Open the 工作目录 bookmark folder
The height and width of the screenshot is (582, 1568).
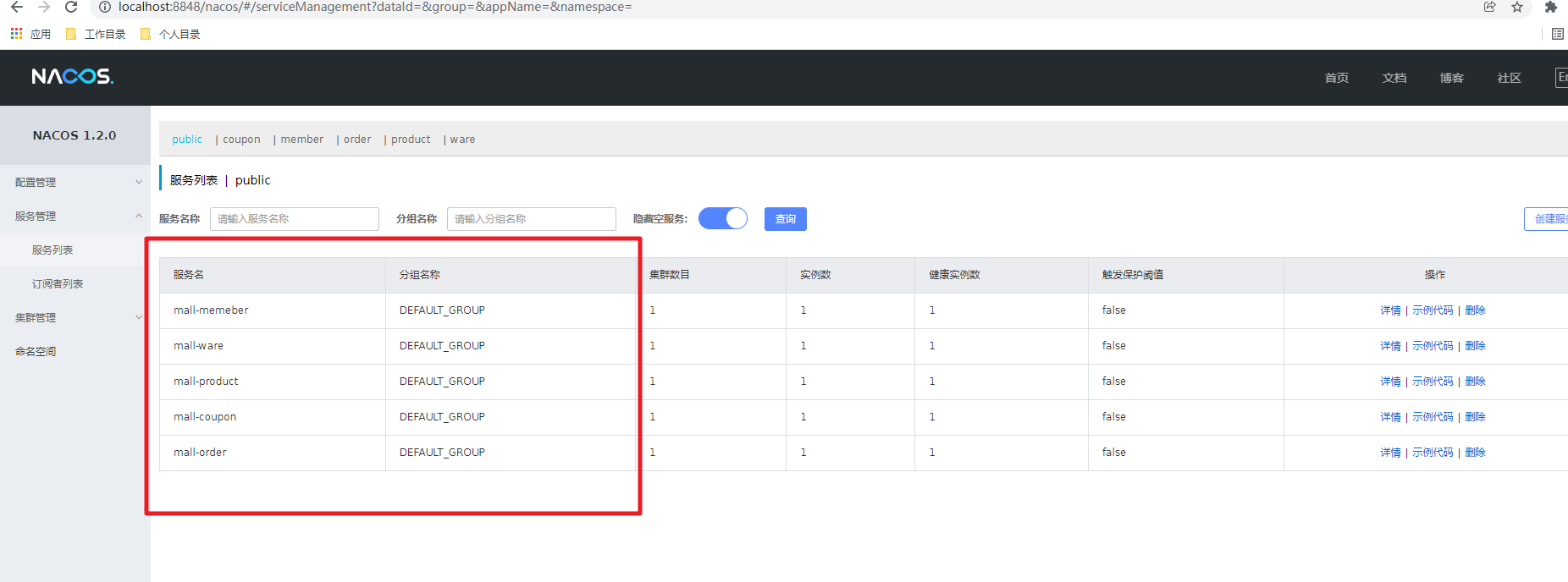pos(96,34)
